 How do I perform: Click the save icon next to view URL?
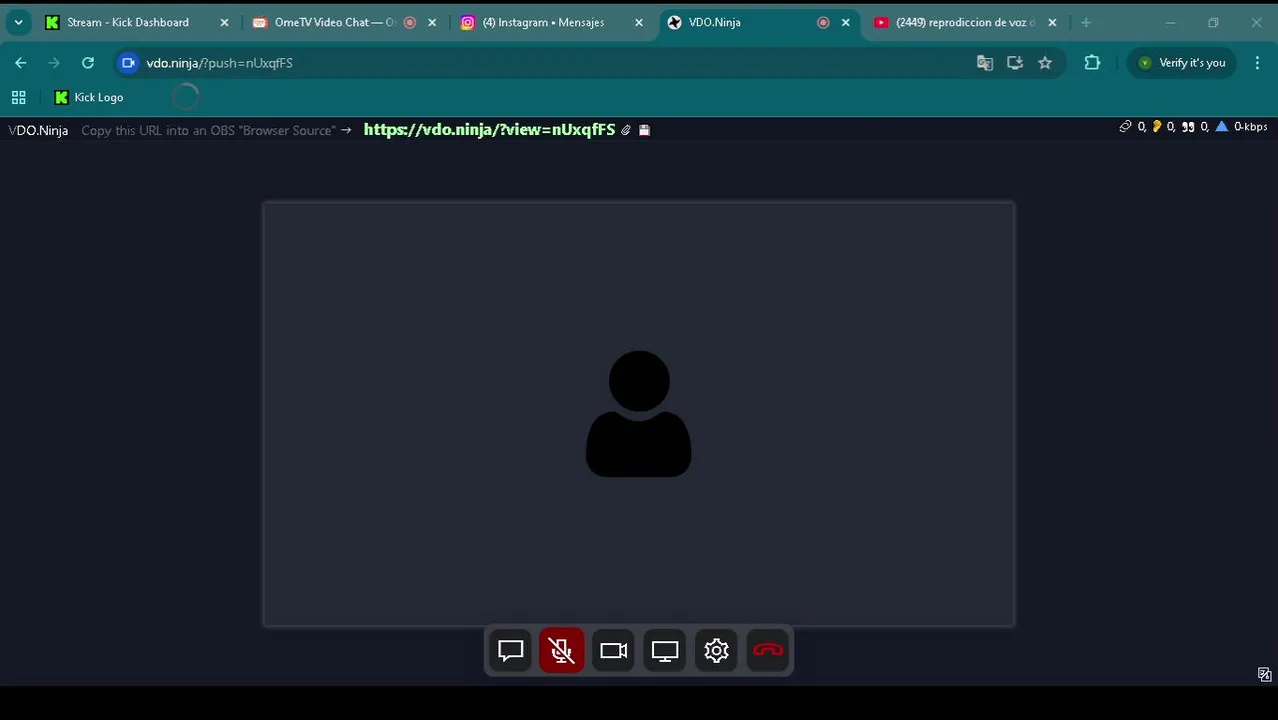pos(644,130)
